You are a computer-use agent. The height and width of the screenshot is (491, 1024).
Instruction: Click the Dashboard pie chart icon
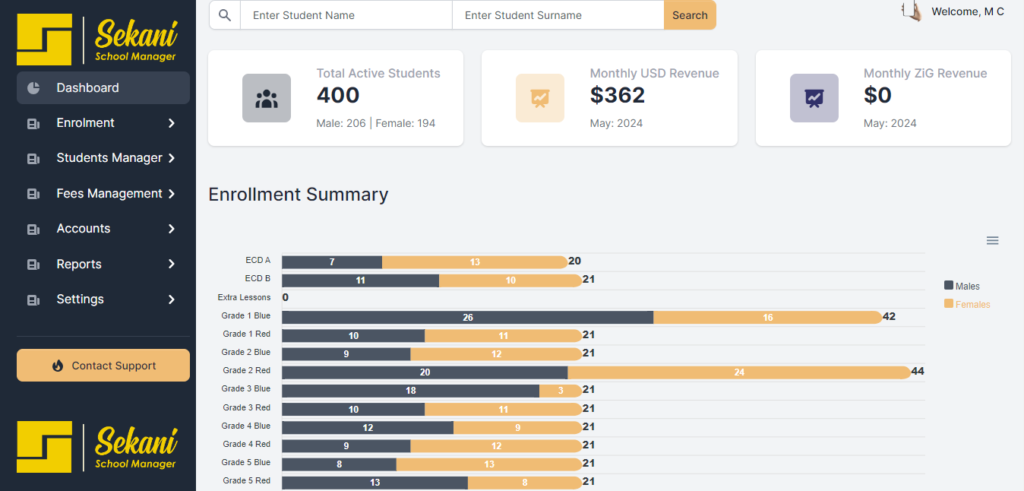pos(34,88)
